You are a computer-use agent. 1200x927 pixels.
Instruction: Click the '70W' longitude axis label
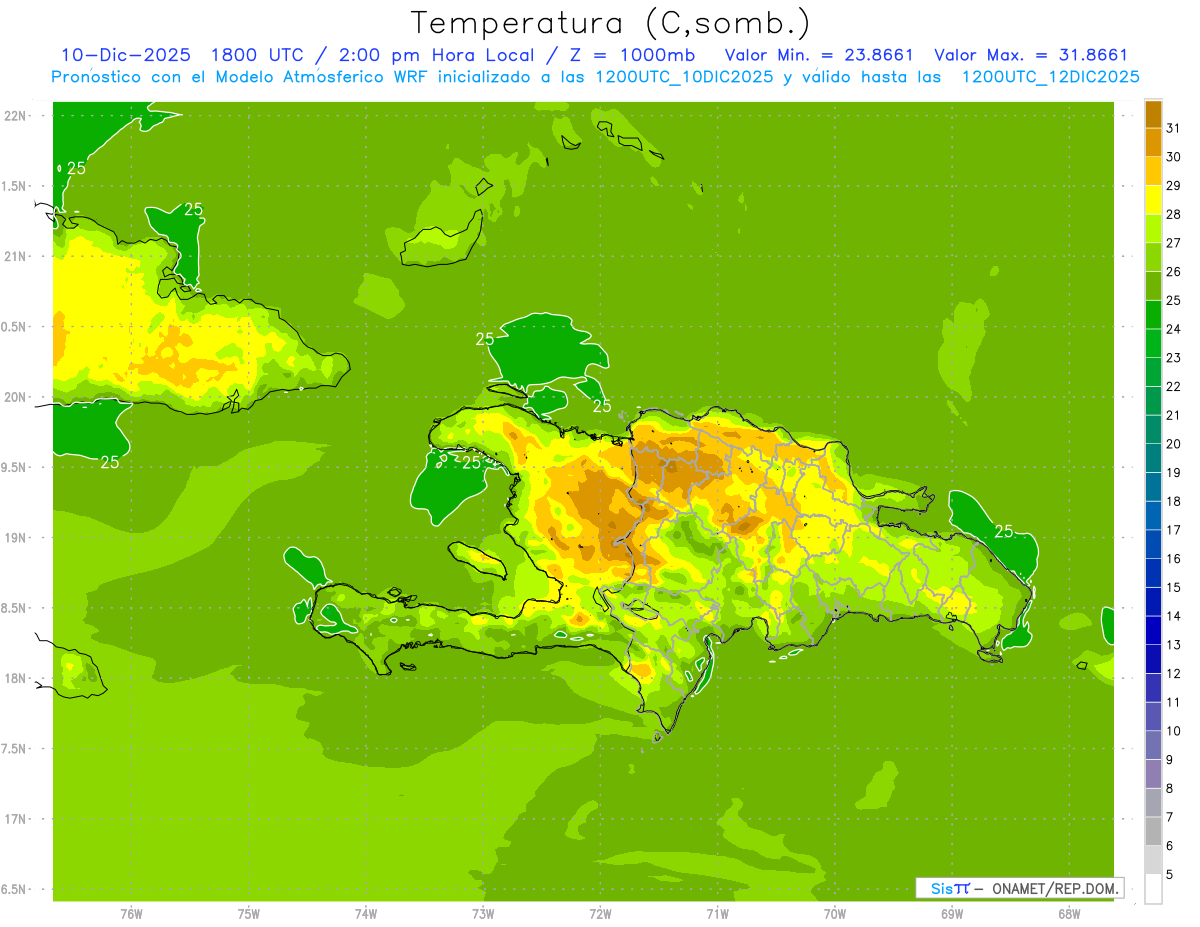[x=835, y=914]
